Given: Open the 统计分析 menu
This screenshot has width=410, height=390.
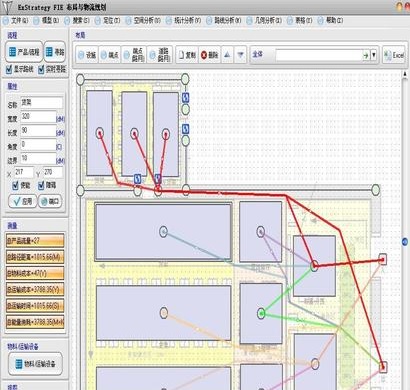Looking at the screenshot, I should [x=184, y=21].
